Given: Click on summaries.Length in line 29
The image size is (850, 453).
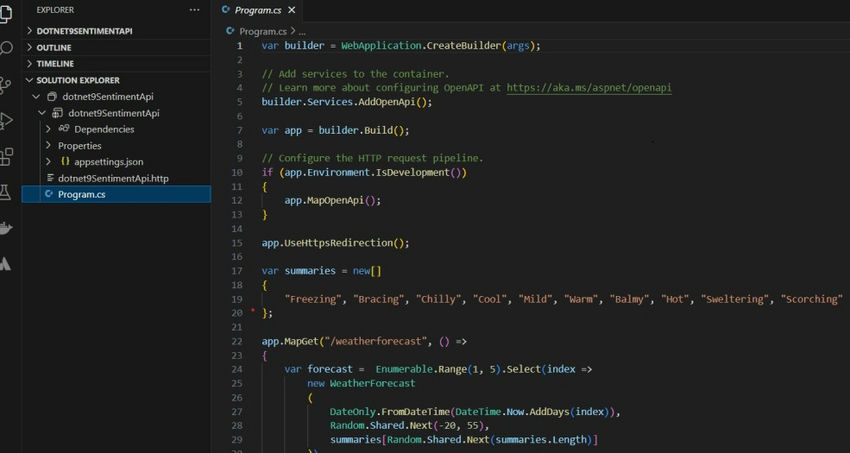Looking at the screenshot, I should tap(542, 440).
